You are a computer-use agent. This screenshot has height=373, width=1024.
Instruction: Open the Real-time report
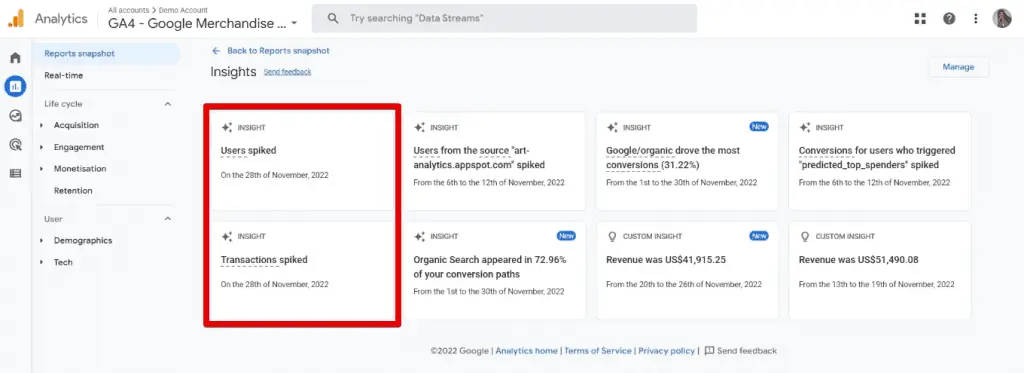pyautogui.click(x=63, y=75)
